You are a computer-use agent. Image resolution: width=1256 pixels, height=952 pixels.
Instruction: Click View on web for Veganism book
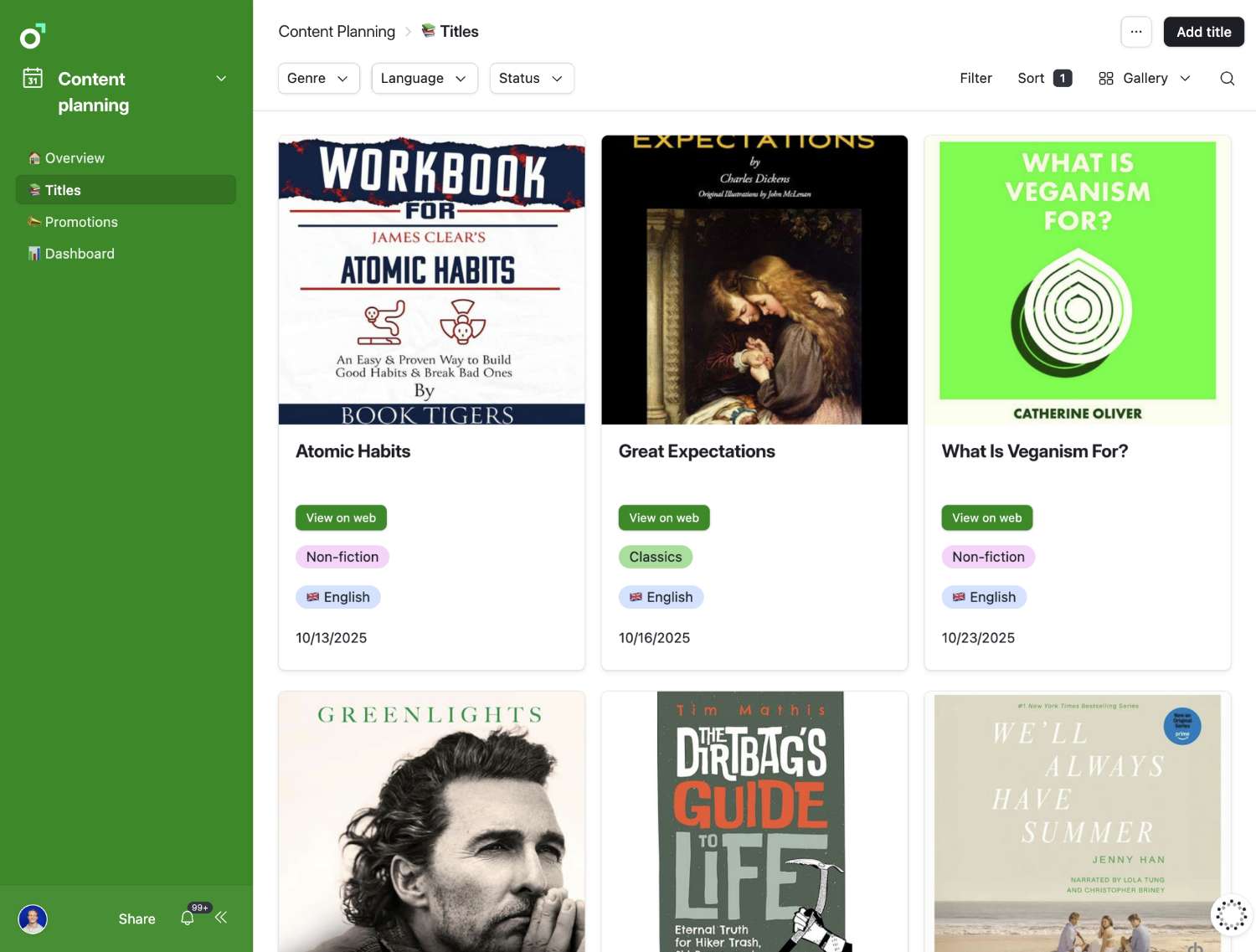click(x=986, y=517)
